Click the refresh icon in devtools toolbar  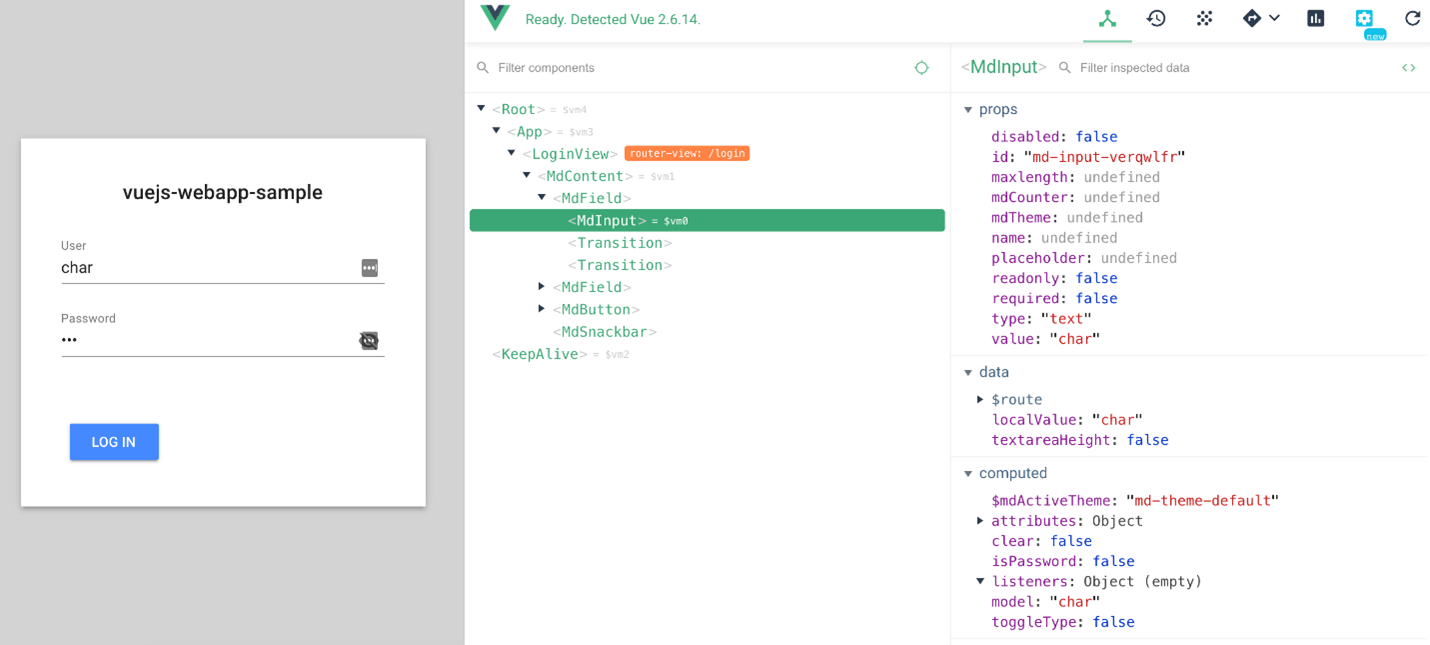pyautogui.click(x=1412, y=19)
